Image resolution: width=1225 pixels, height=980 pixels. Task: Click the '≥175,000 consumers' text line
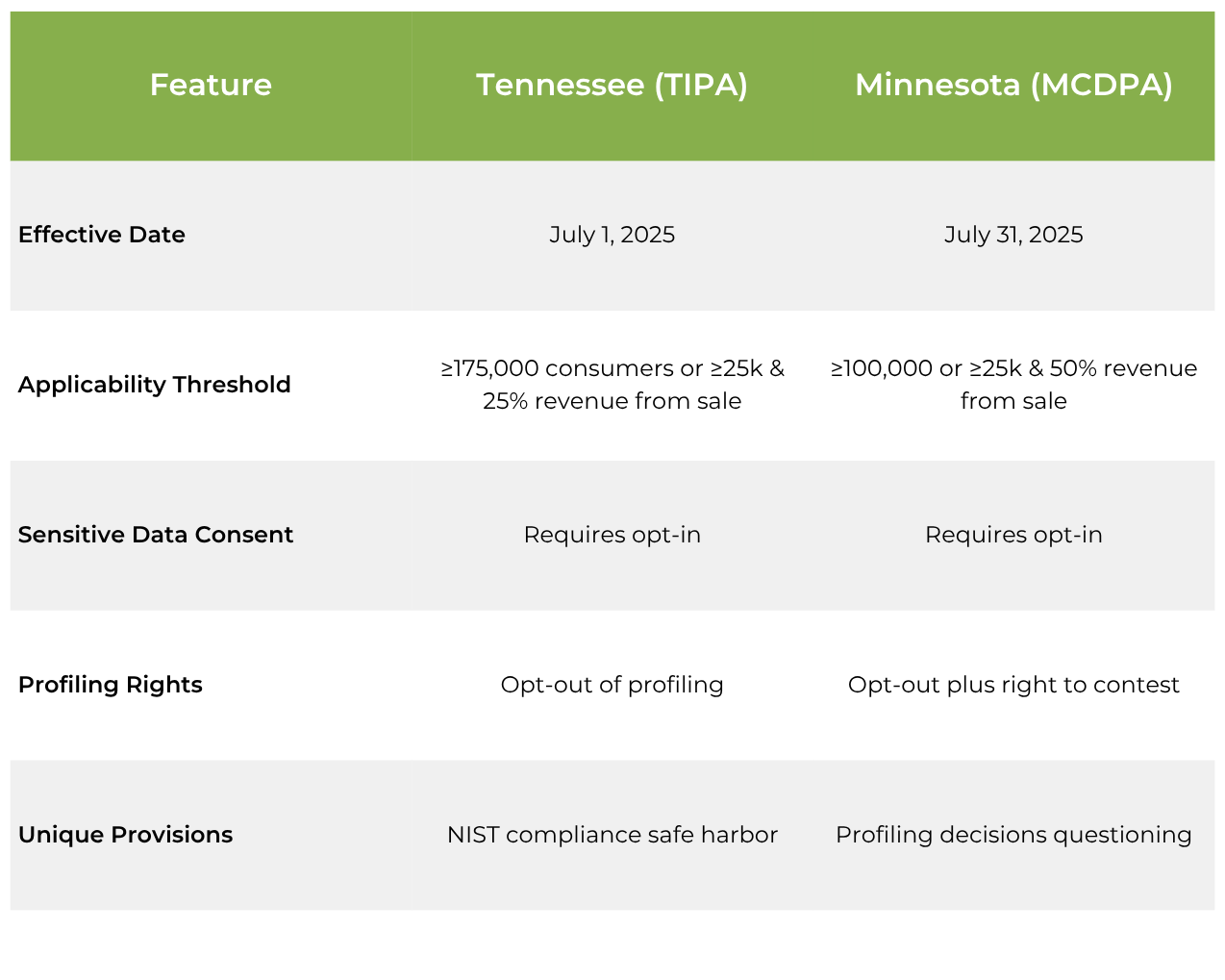612,368
